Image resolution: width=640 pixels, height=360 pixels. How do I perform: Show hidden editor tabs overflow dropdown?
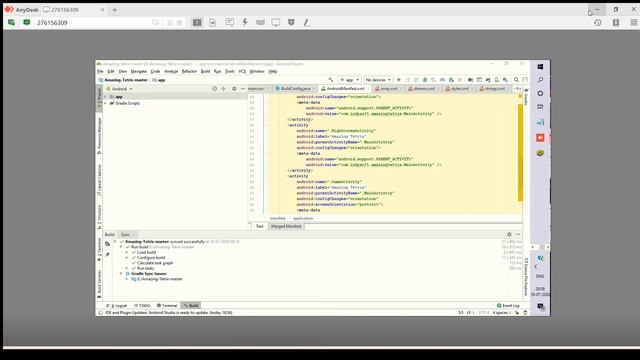click(x=518, y=89)
